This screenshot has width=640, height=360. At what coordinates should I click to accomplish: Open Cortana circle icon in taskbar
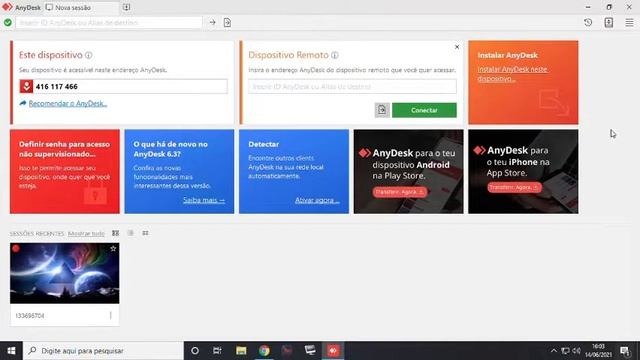[195, 351]
